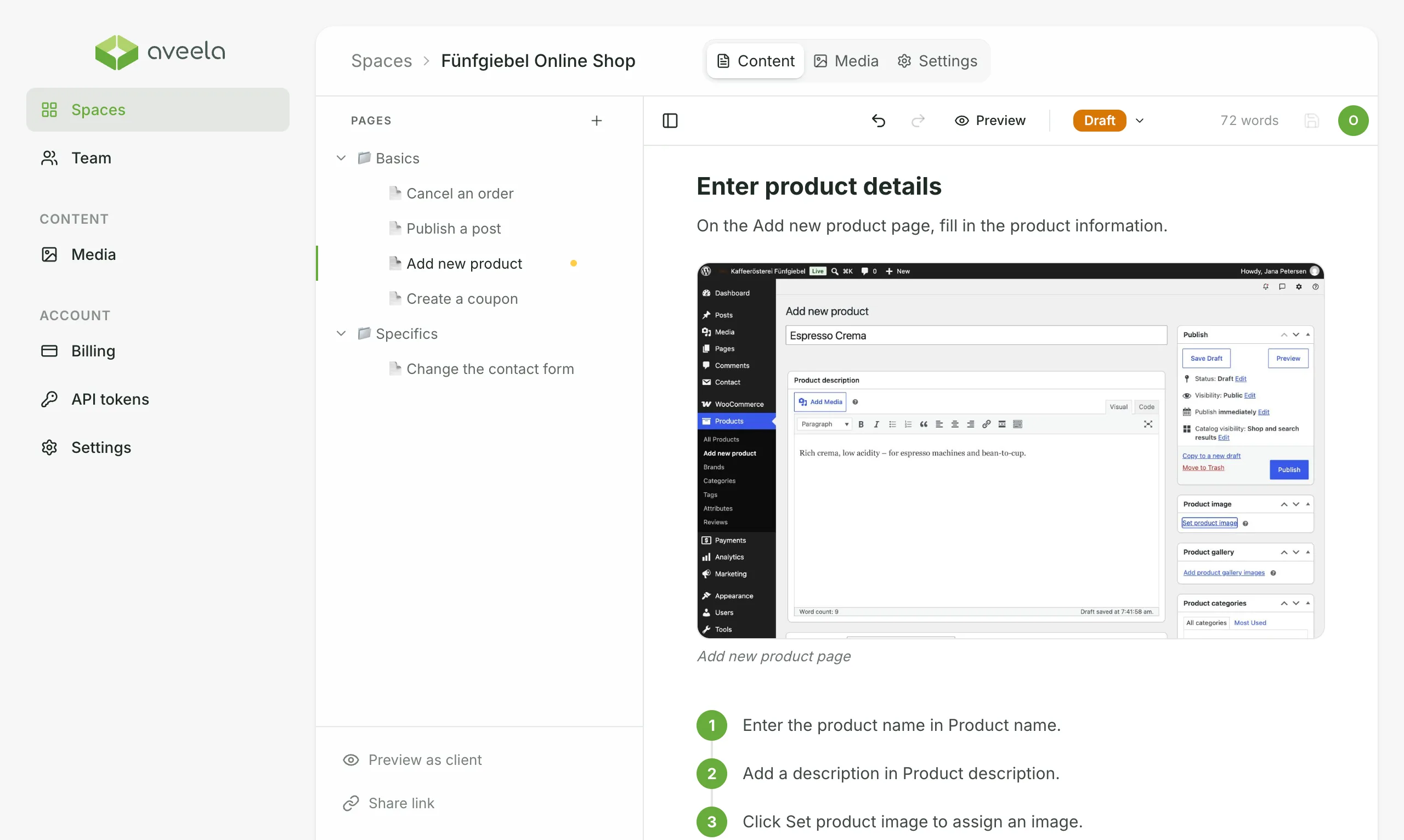Screen dimensions: 1404x840
Task: Toggle the pages sidebar panel icon
Action: coord(670,121)
